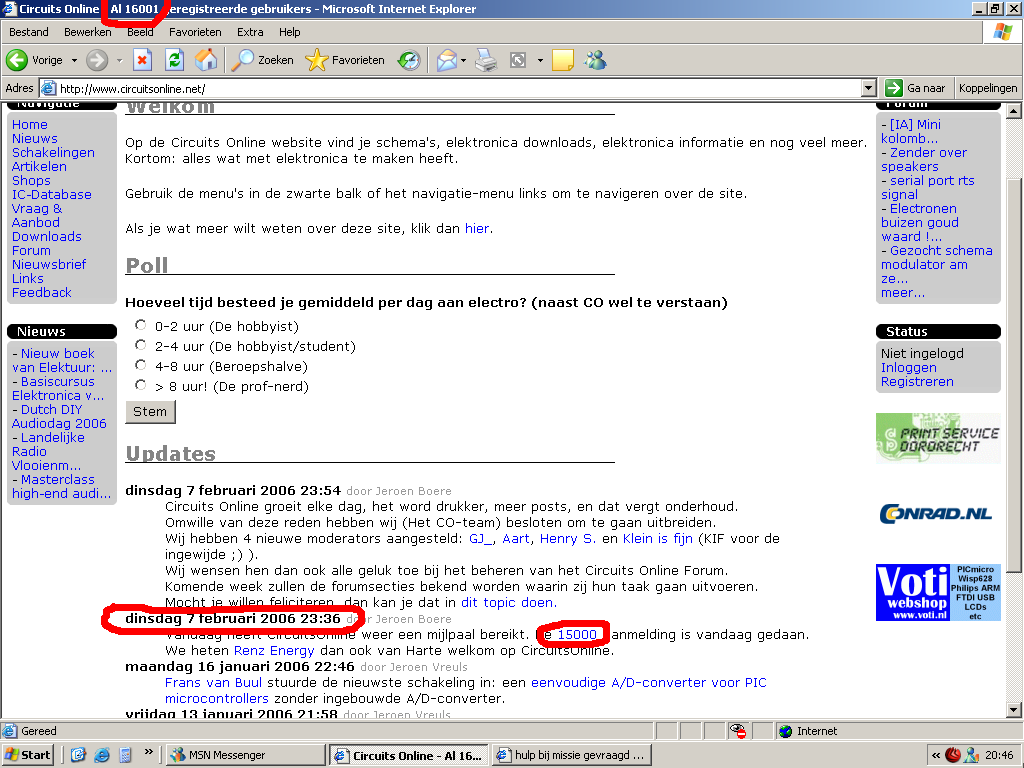Open the Favorieten star button
This screenshot has width=1024, height=768.
click(346, 60)
